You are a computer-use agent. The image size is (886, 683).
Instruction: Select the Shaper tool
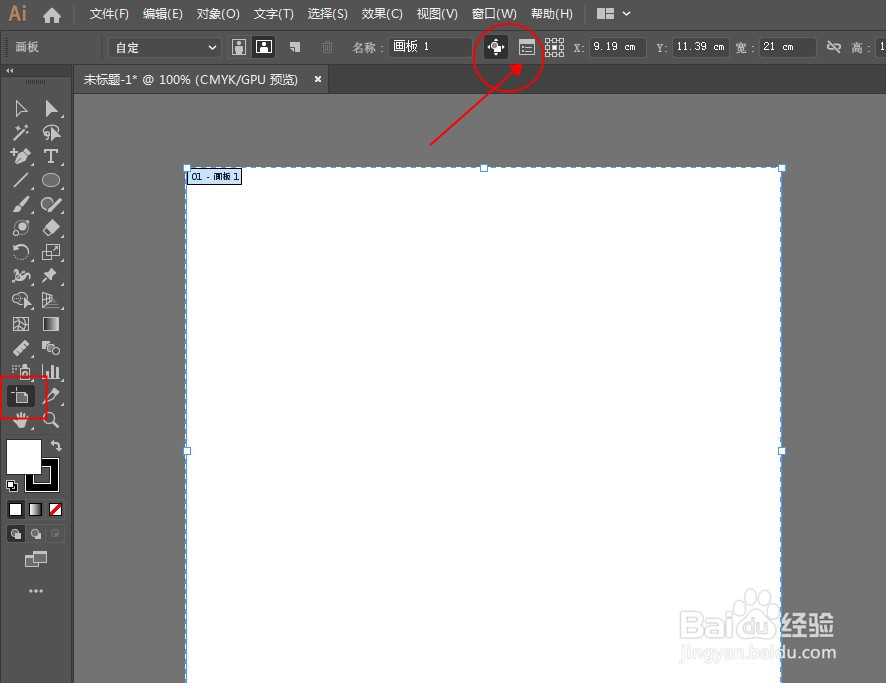click(x=21, y=228)
